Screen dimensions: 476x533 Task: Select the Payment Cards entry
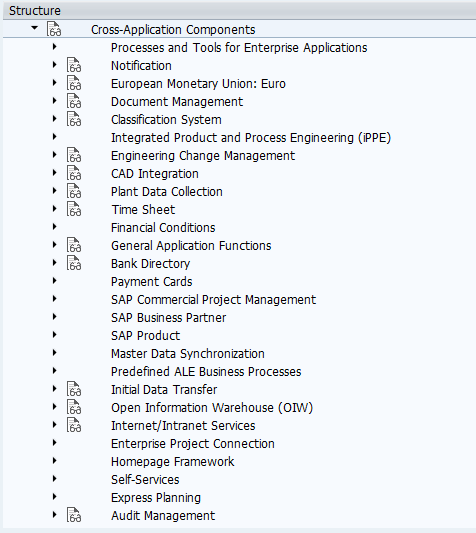point(152,282)
